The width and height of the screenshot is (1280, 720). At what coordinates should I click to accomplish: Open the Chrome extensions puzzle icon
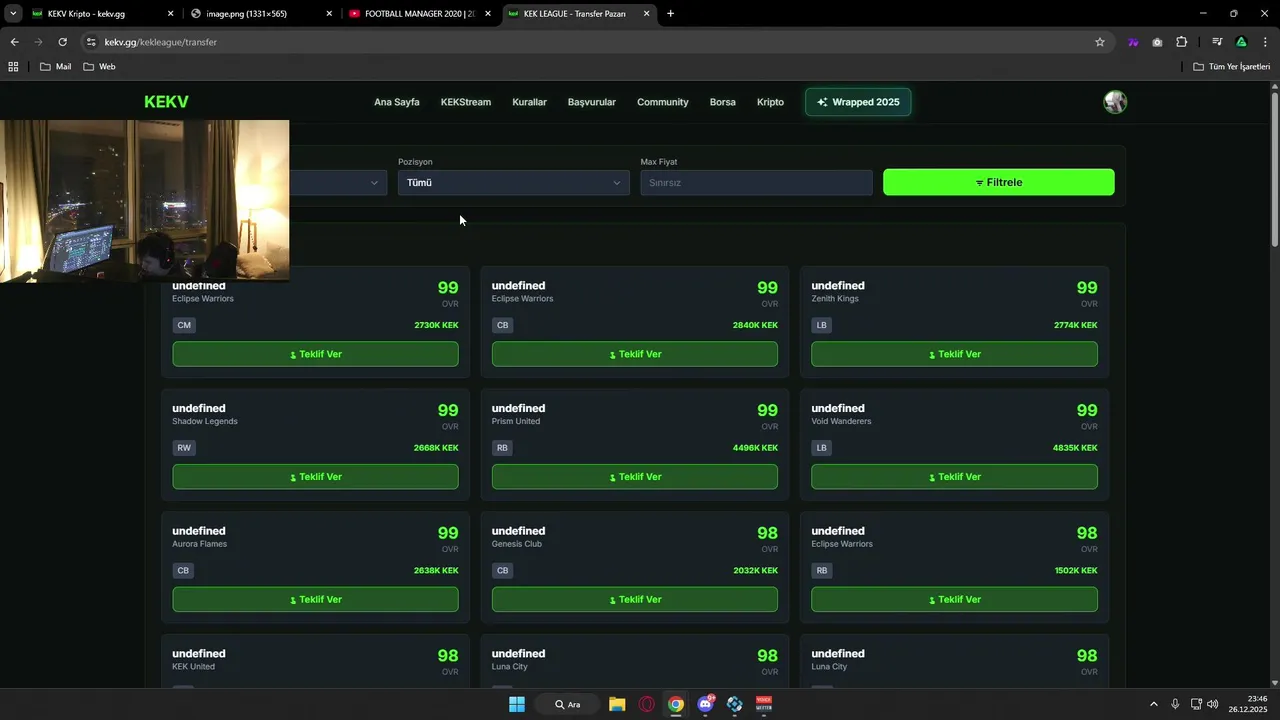click(1181, 42)
